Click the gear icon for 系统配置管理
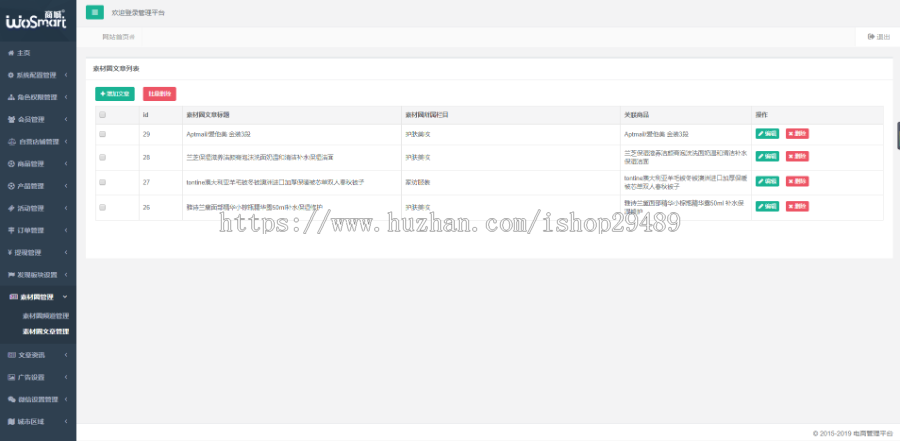Screen dimensions: 900x441 (x=10, y=75)
